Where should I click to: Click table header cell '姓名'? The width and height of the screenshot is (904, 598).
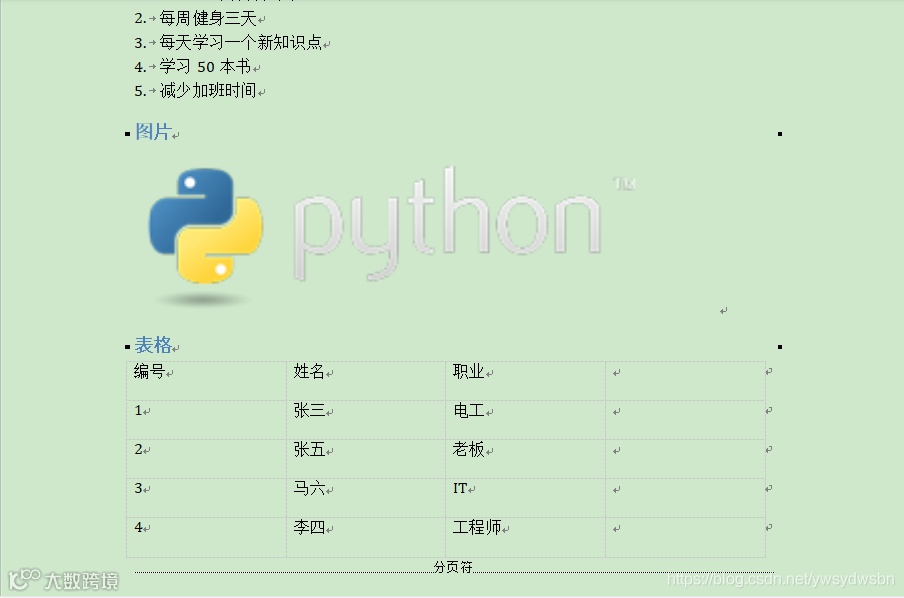366,381
